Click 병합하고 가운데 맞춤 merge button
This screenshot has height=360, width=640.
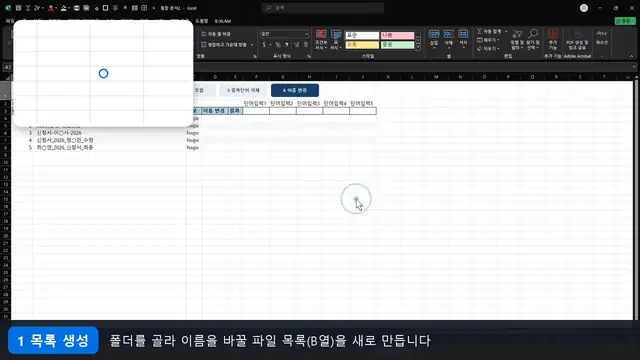point(224,44)
